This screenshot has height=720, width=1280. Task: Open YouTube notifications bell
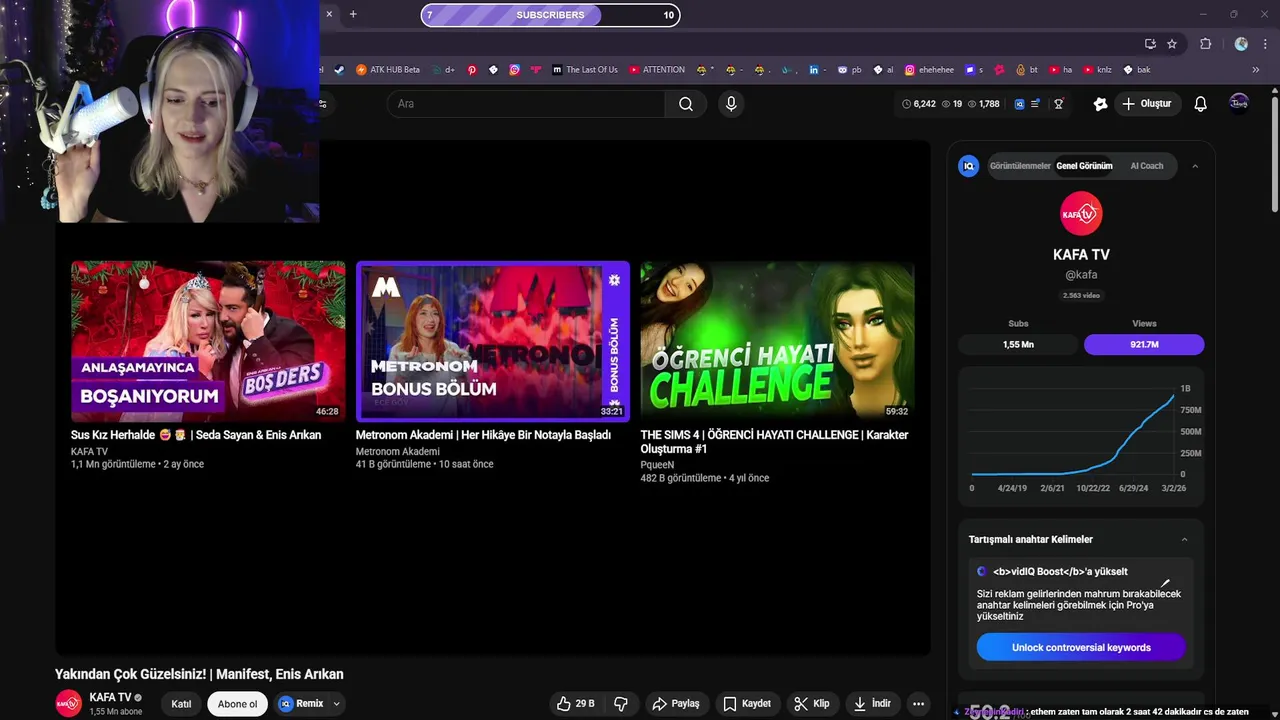click(1201, 104)
